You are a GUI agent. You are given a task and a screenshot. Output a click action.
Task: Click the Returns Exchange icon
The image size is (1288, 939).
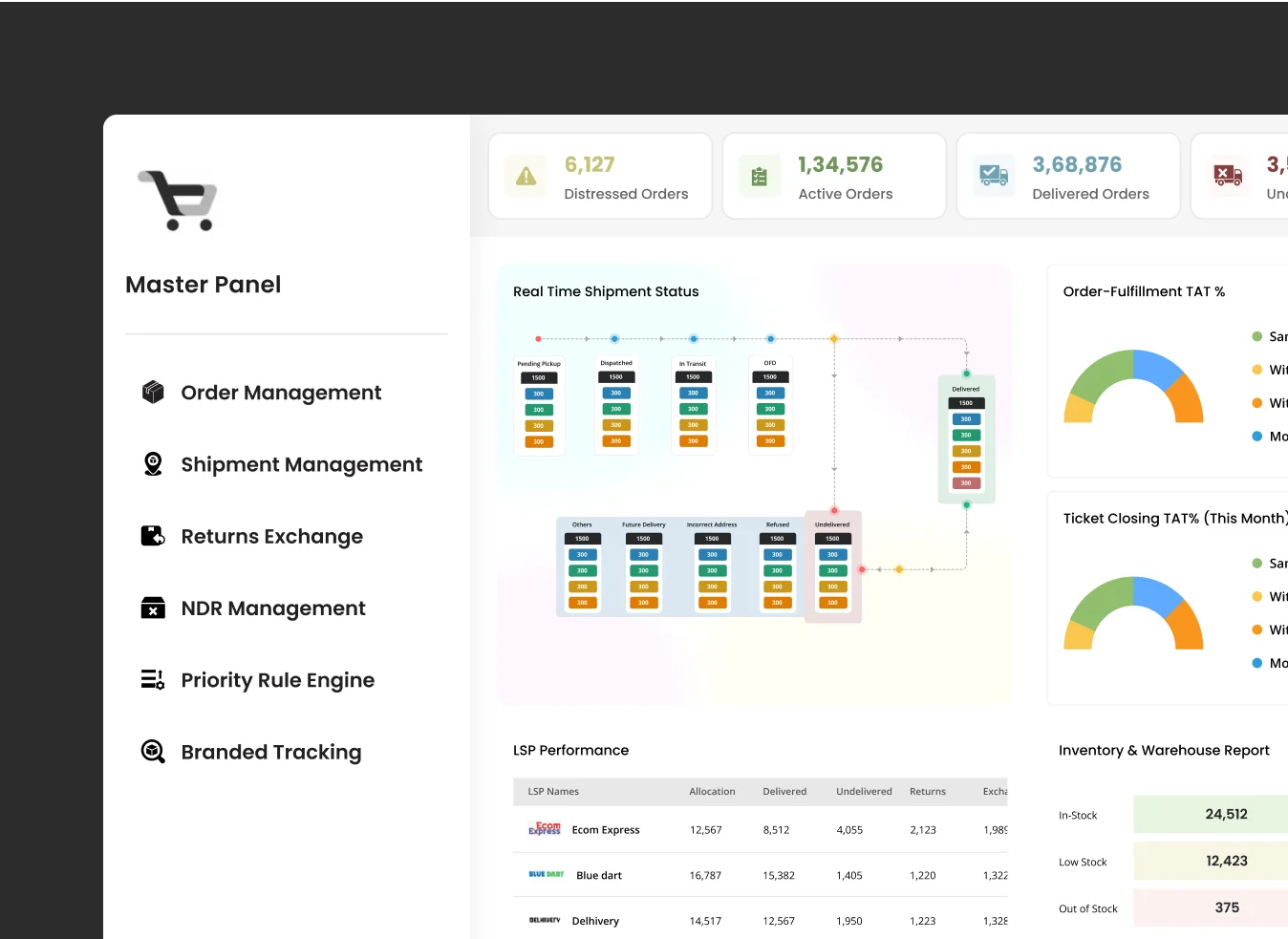[153, 536]
